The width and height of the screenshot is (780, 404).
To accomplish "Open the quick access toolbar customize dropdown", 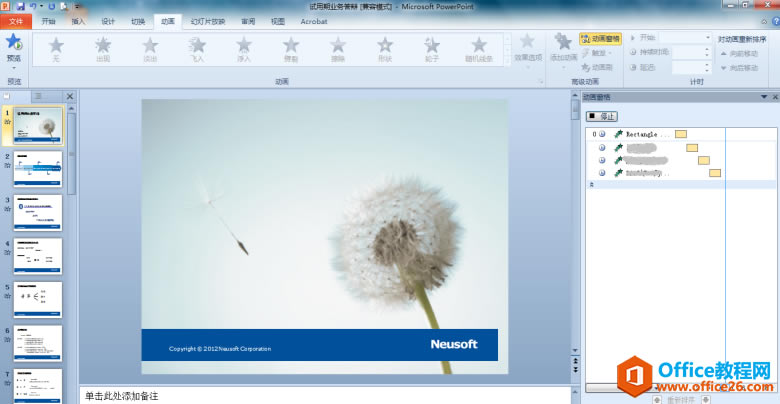I will [x=78, y=6].
